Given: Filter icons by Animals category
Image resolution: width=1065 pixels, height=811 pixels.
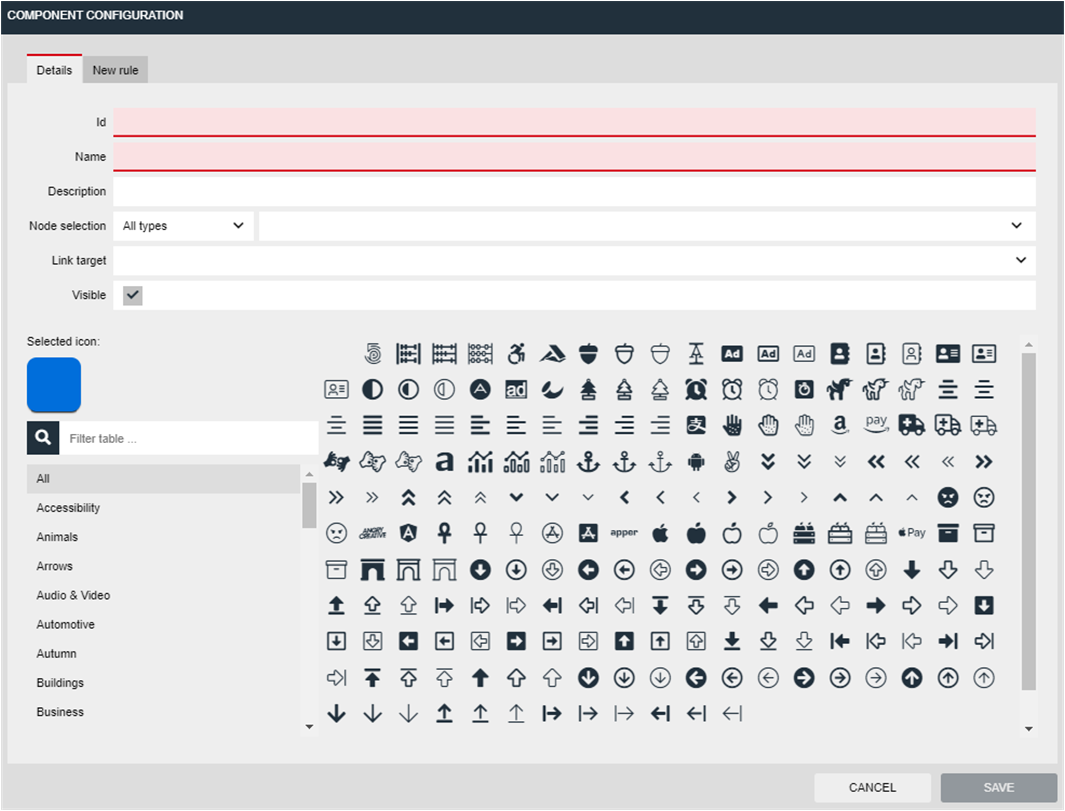Looking at the screenshot, I should [163, 537].
